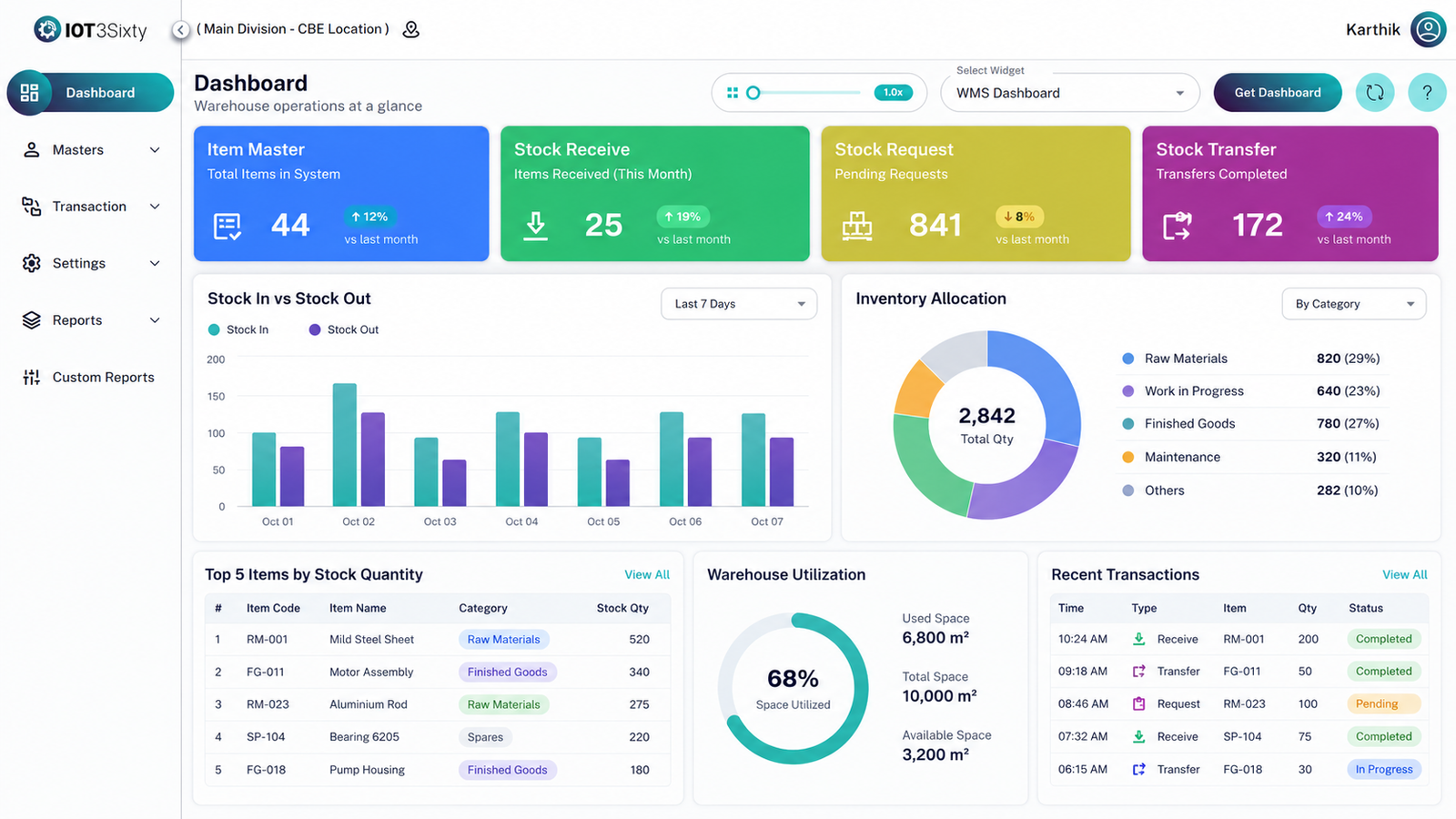Expand the Reports menu chevron
1456x819 pixels.
[155, 320]
